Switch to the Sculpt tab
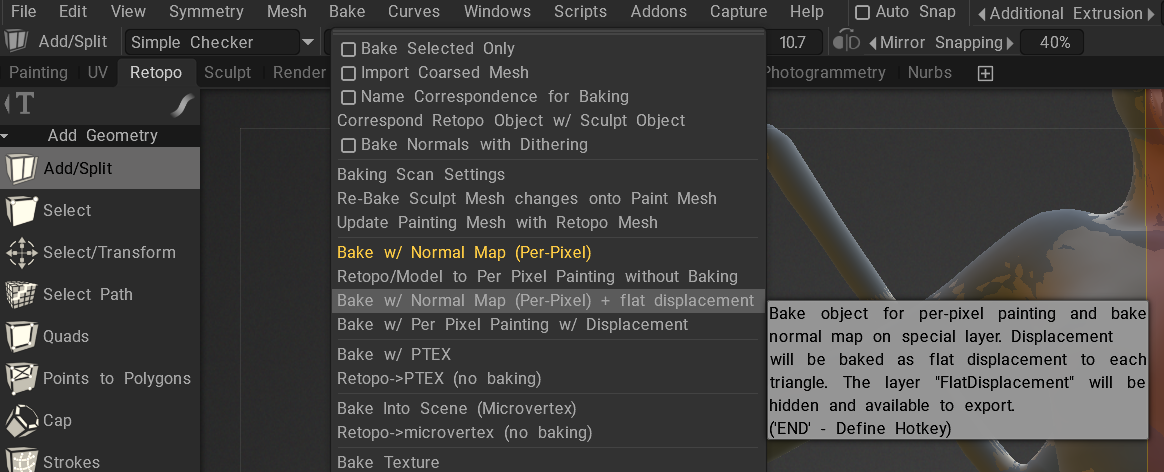 [x=227, y=73]
